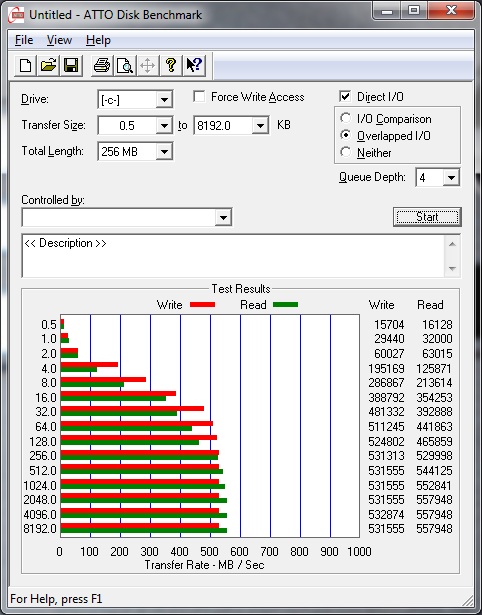482x615 pixels.
Task: Open the View menu
Action: 59,40
